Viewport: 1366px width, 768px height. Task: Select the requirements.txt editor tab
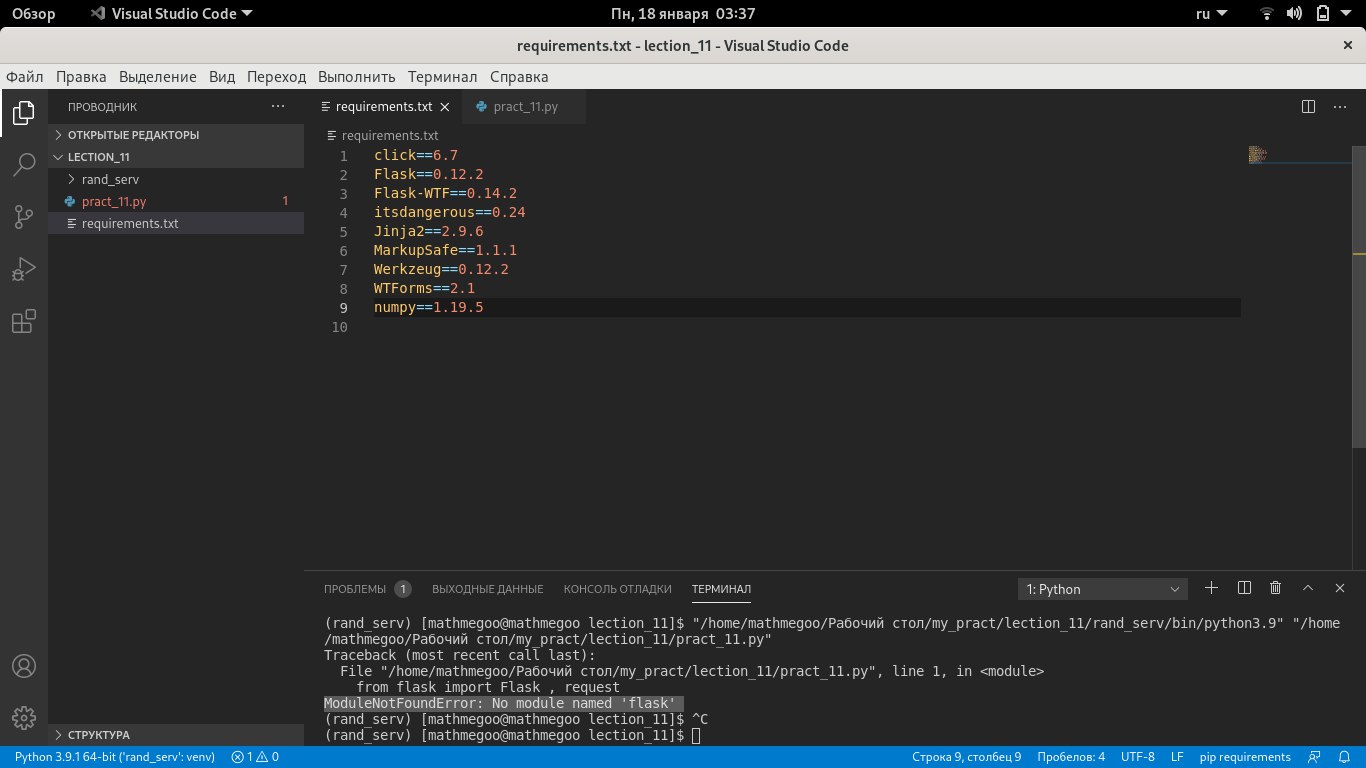coord(384,107)
